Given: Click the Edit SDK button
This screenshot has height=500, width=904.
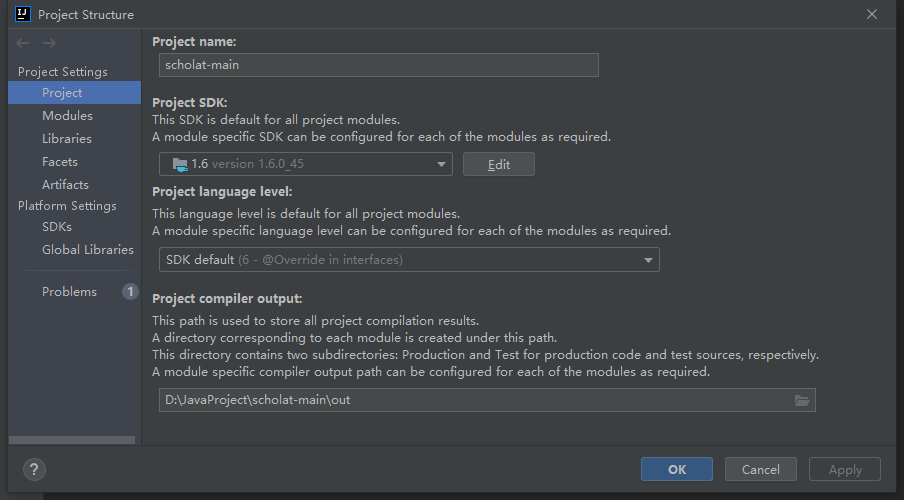Looking at the screenshot, I should pyautogui.click(x=499, y=164).
